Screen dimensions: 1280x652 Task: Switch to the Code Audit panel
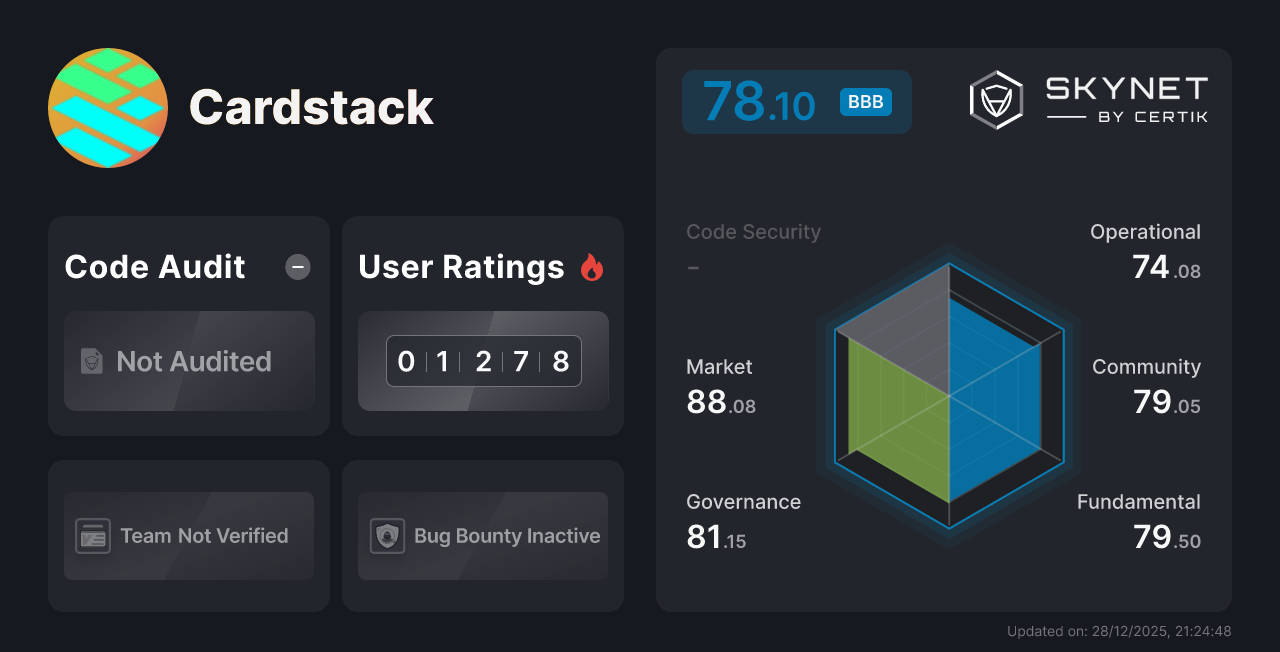pyautogui.click(x=154, y=266)
